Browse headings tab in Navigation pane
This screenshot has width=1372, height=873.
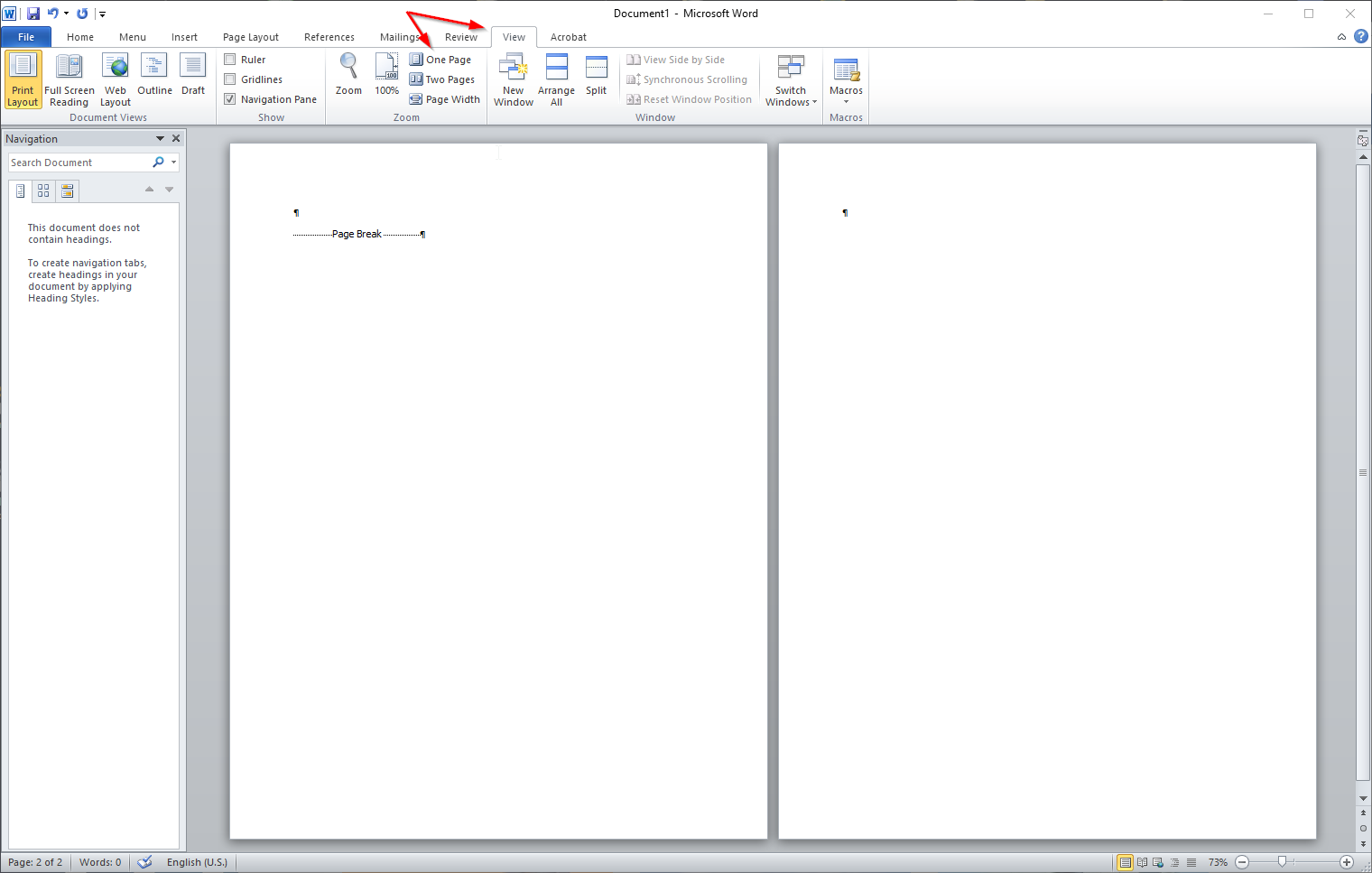20,190
